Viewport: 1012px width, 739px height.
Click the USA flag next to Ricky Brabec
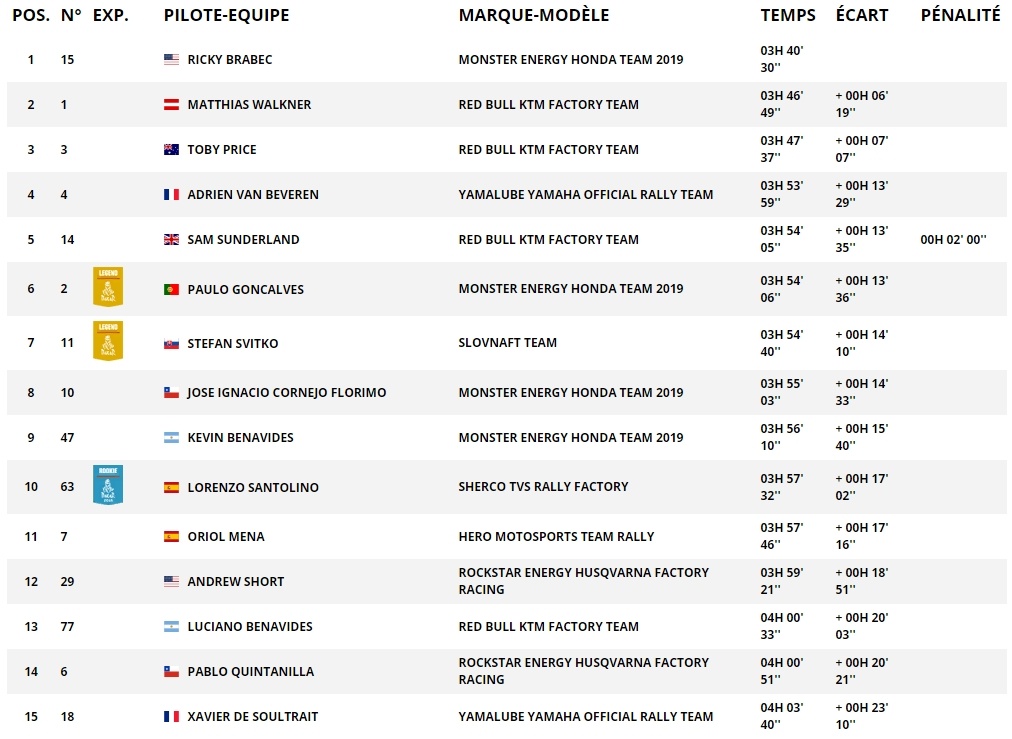pyautogui.click(x=171, y=59)
